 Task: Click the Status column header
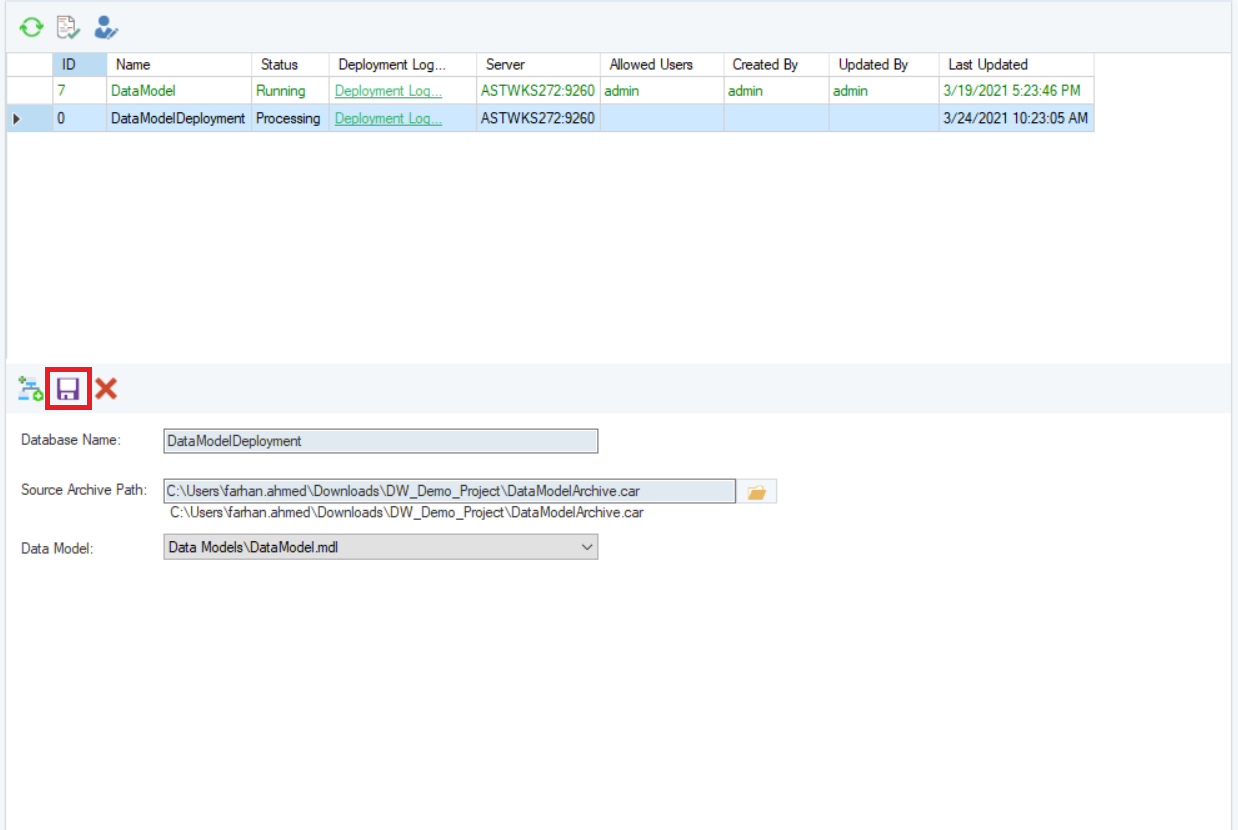click(279, 65)
